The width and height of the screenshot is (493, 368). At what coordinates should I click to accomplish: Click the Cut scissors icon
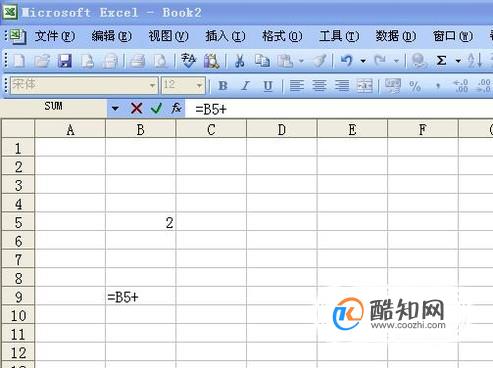click(239, 61)
